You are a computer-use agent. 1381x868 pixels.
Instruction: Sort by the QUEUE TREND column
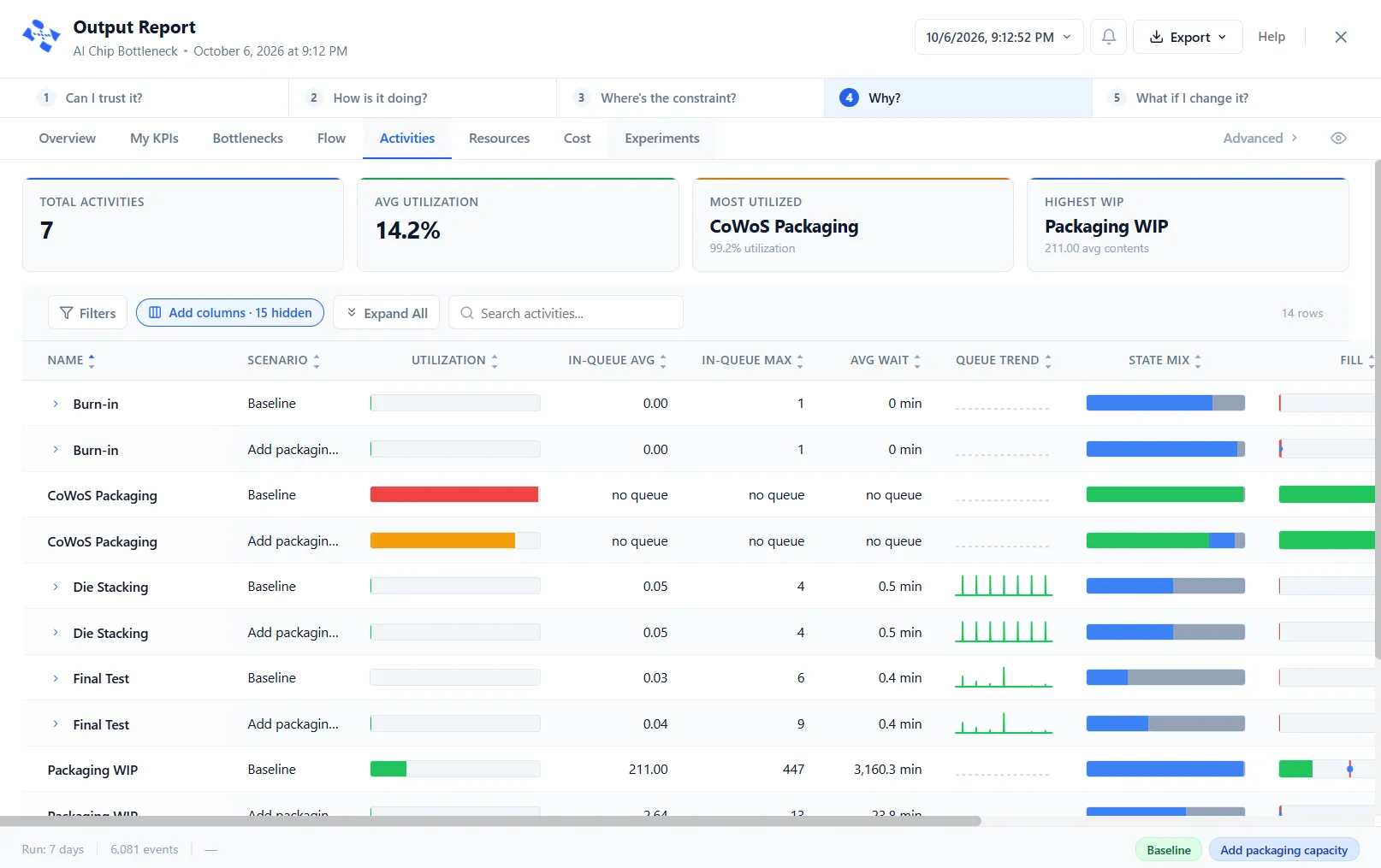[x=1004, y=360]
